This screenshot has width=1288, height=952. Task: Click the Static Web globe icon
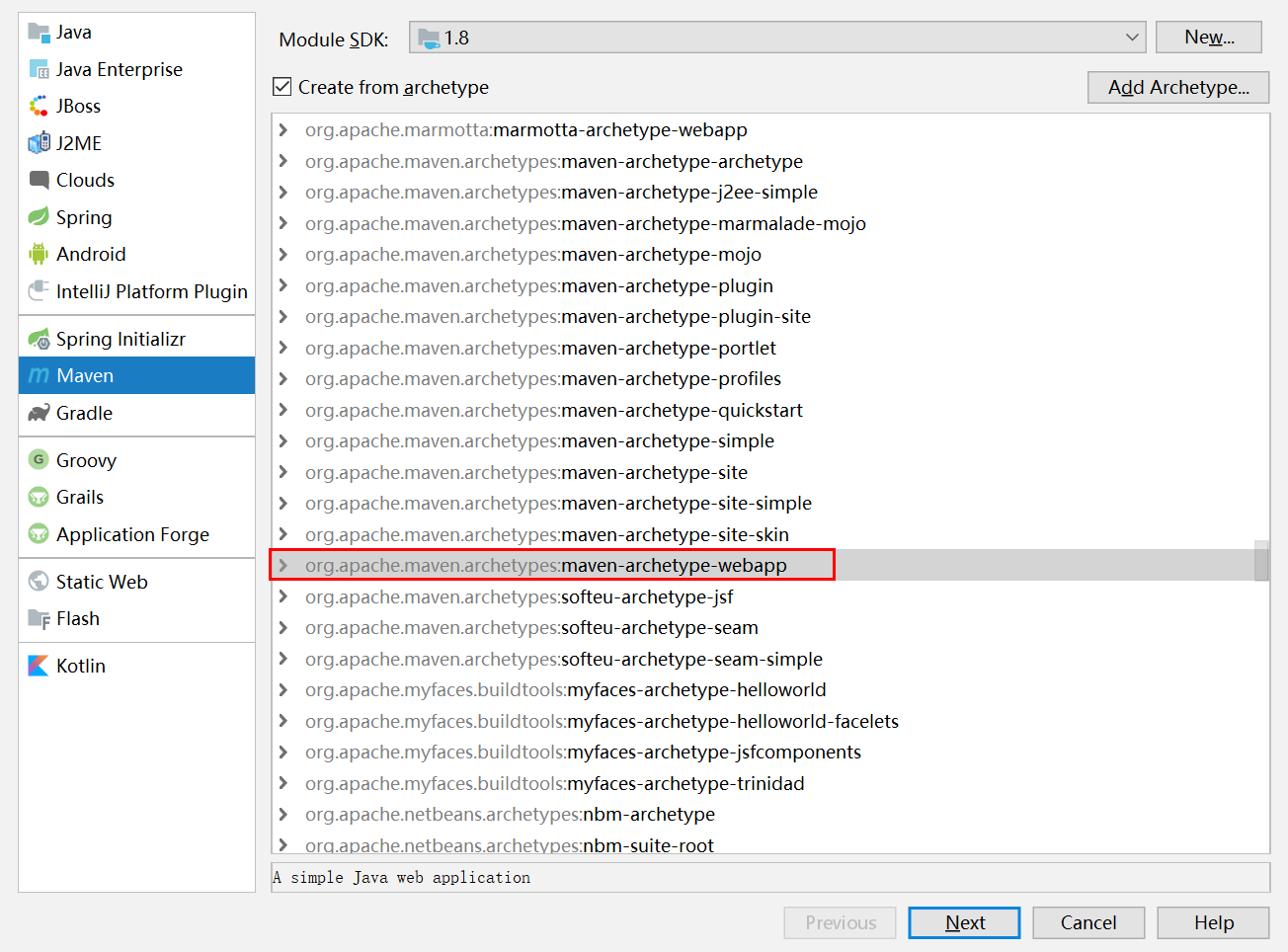pos(39,582)
